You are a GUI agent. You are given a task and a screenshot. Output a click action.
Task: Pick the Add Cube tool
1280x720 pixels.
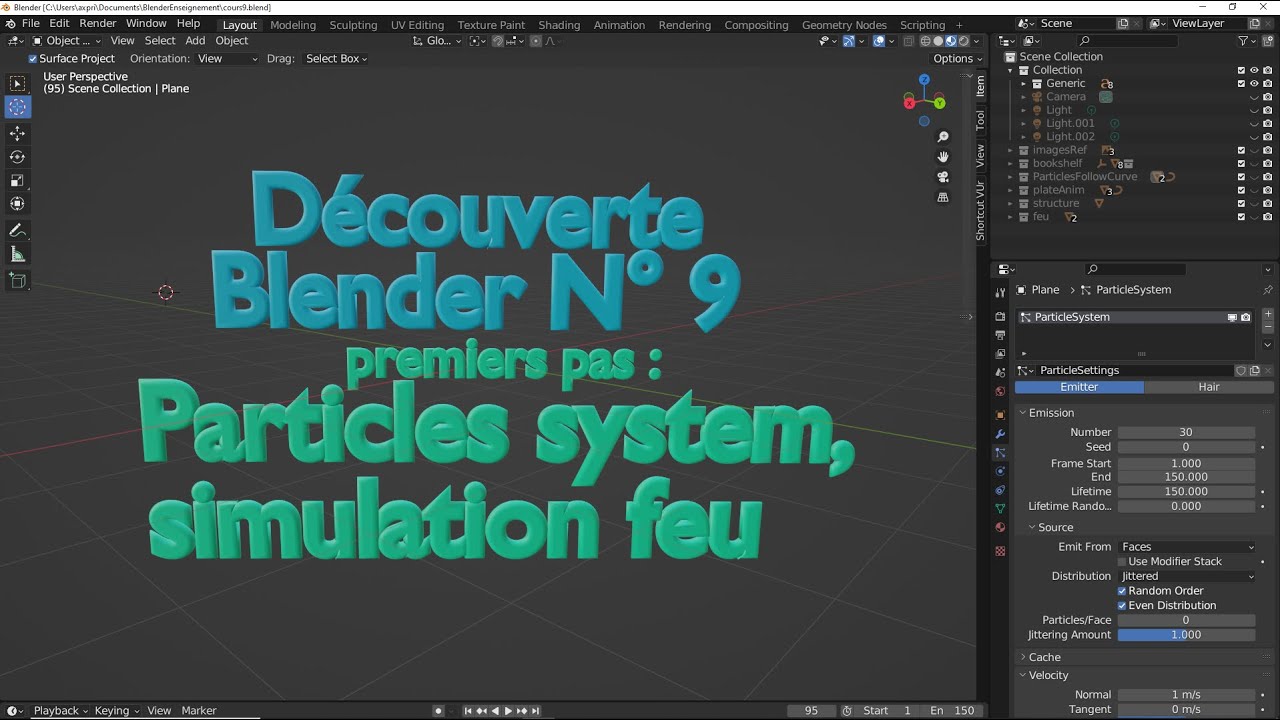click(18, 281)
